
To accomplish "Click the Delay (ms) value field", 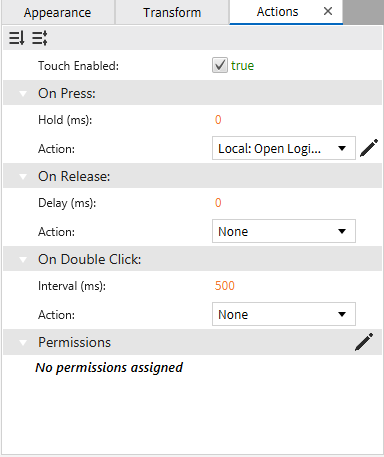I will tap(218, 203).
